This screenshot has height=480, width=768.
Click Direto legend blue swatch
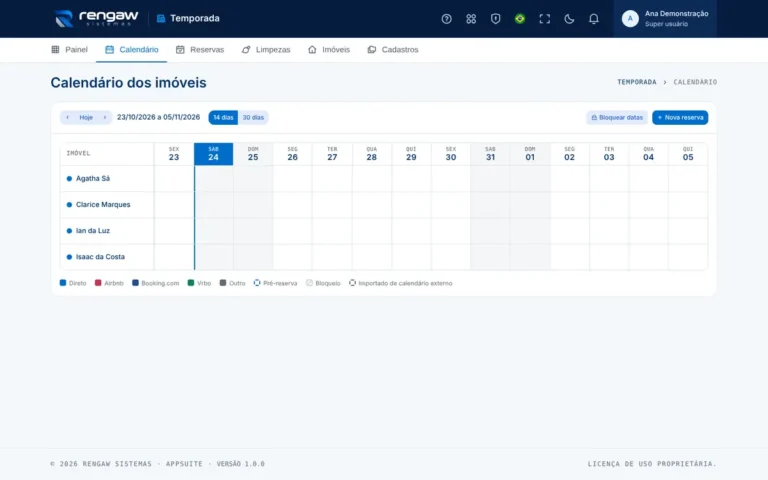click(x=63, y=283)
